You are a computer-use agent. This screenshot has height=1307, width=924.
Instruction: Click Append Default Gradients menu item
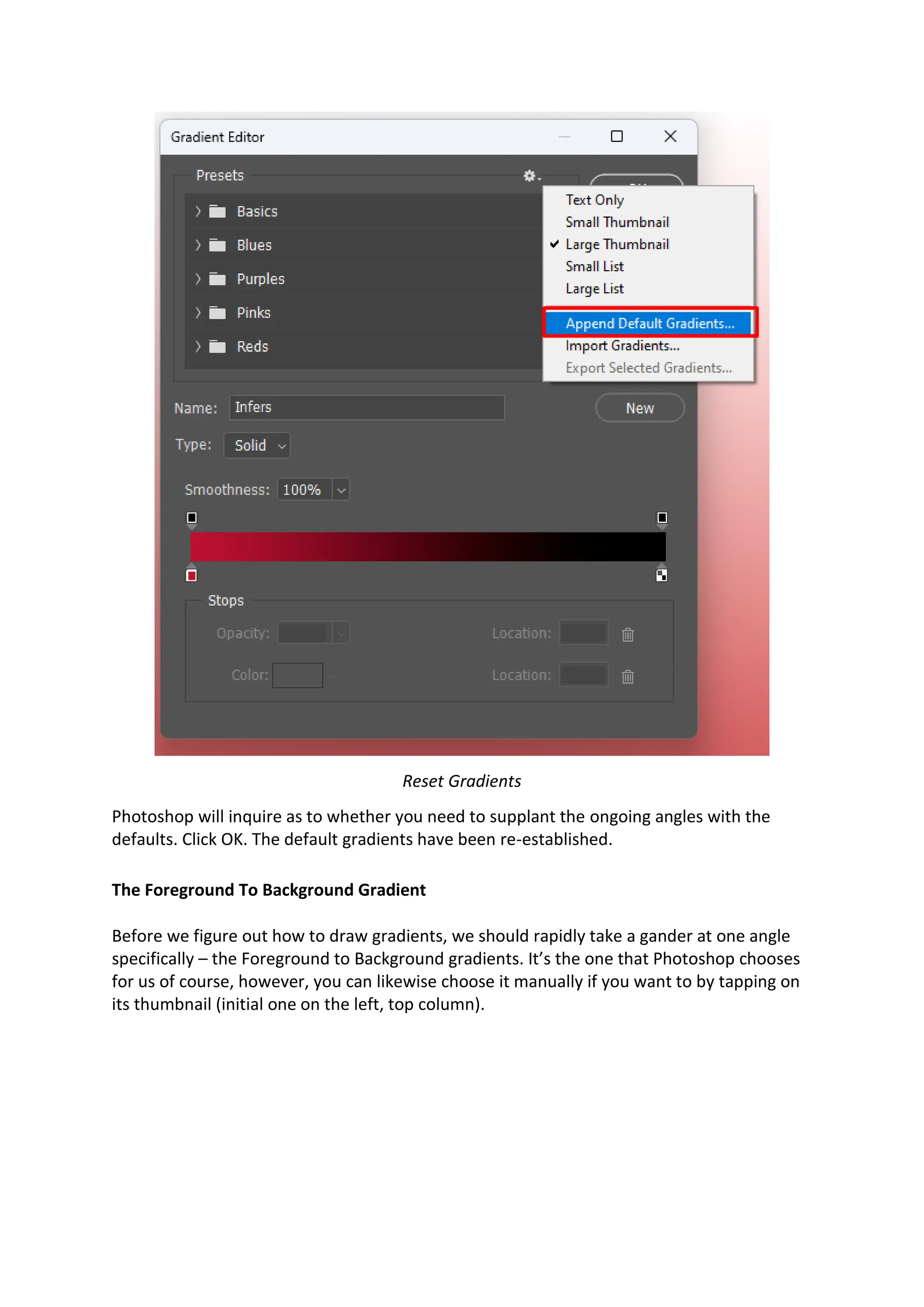(x=650, y=323)
